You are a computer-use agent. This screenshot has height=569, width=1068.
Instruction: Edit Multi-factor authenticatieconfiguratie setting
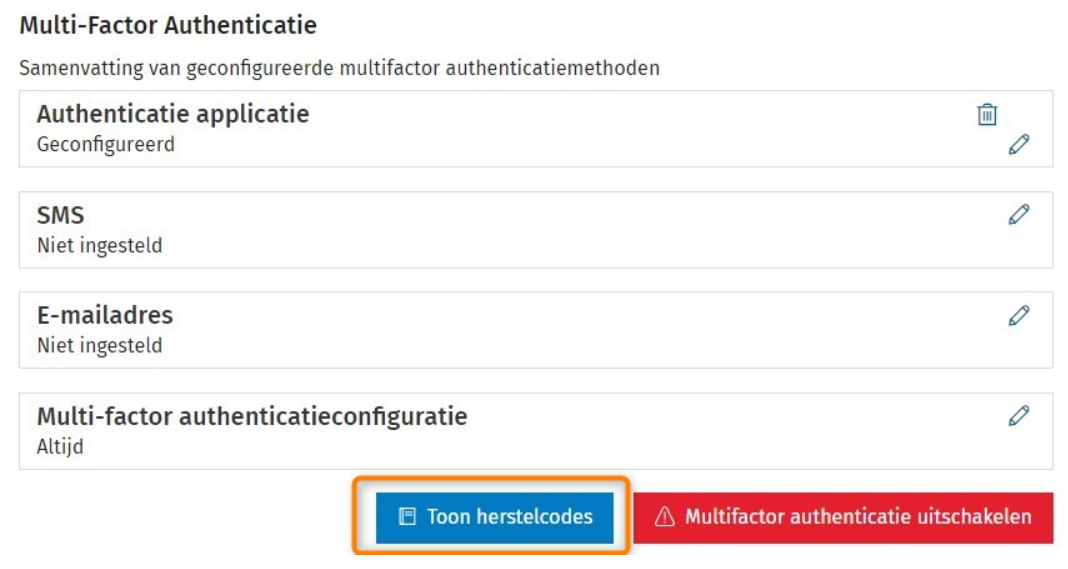tap(1018, 415)
